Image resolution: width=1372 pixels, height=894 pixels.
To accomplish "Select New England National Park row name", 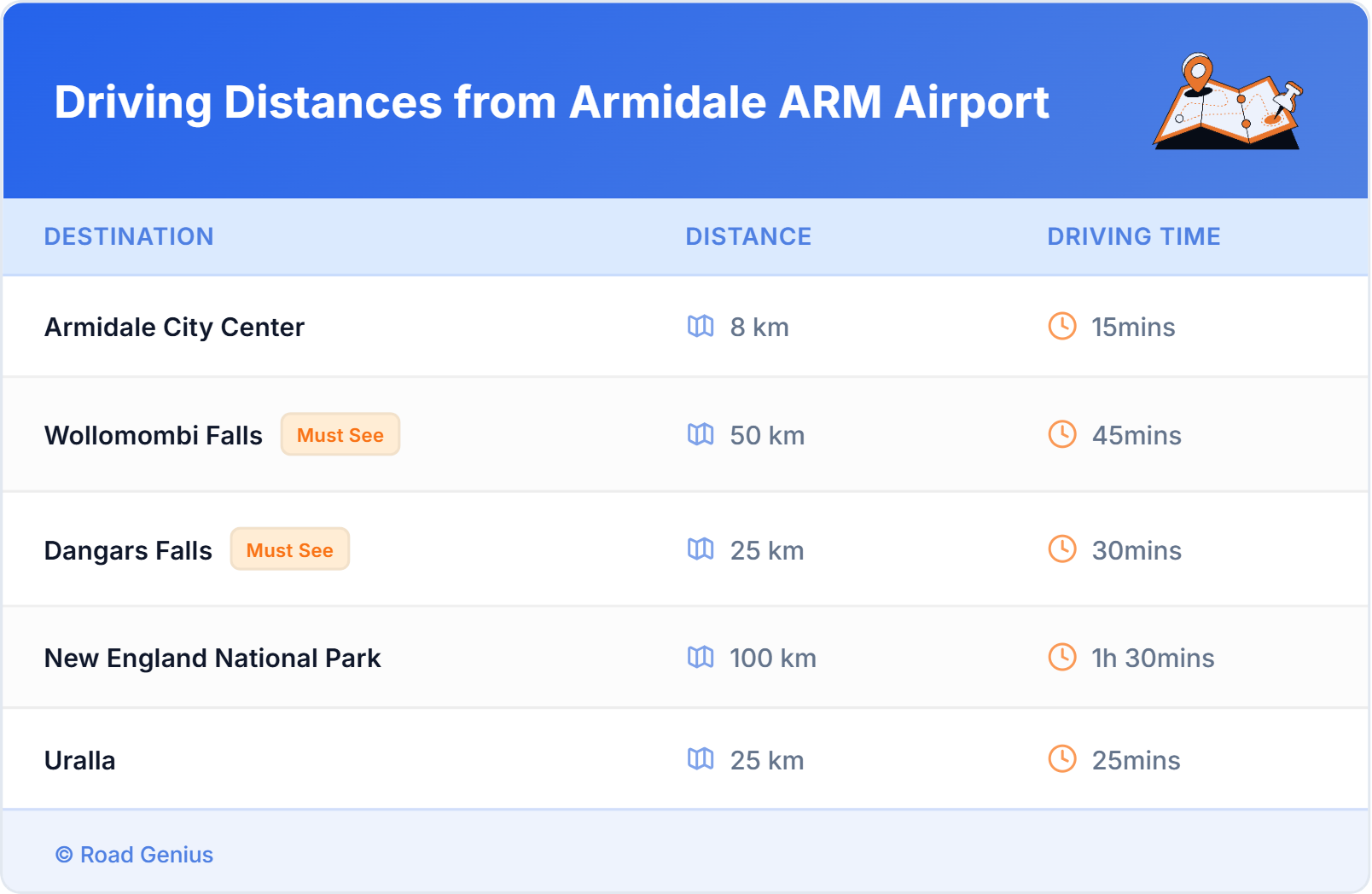I will click(212, 659).
